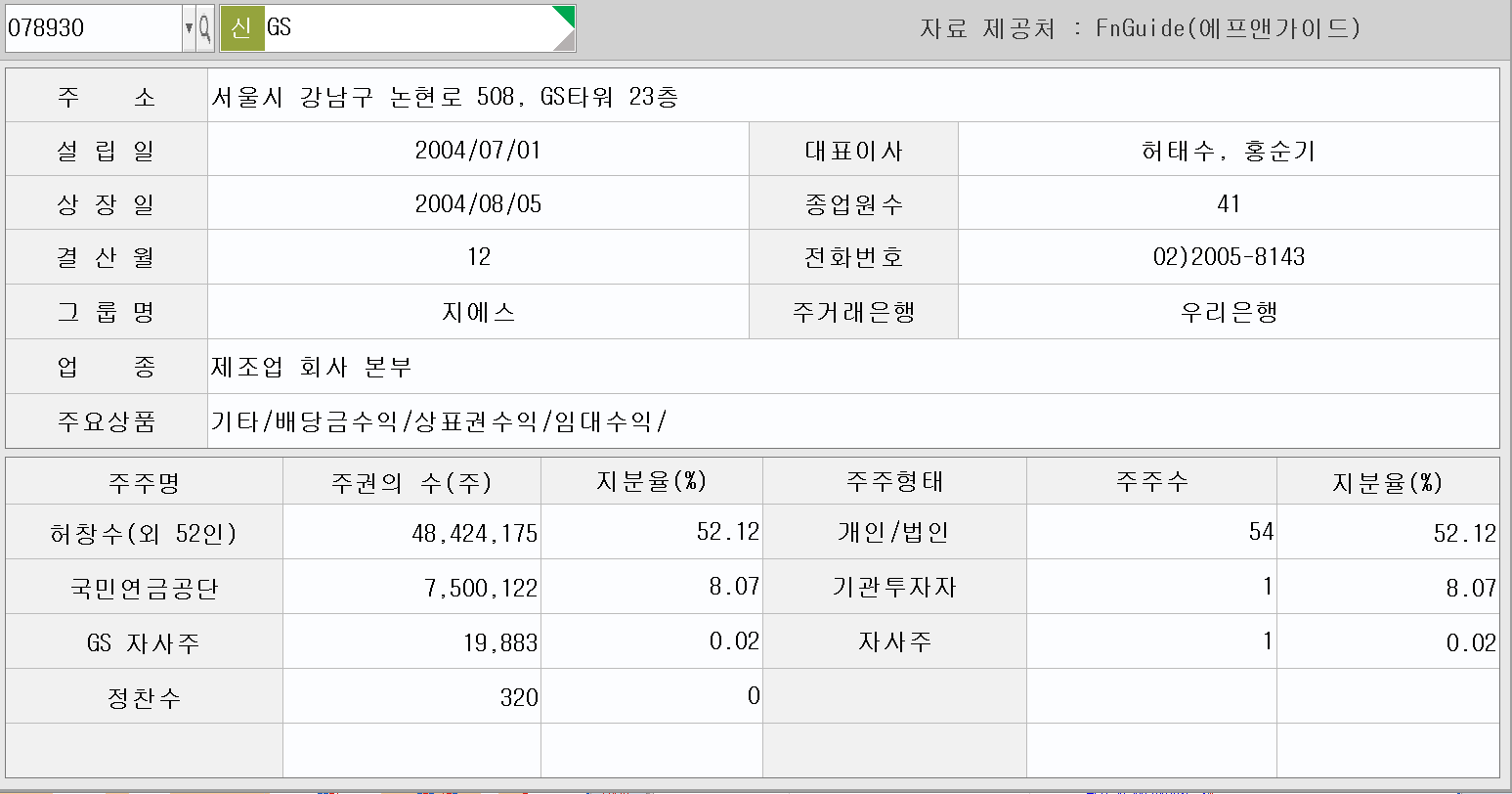The height and width of the screenshot is (794, 1512).
Task: Click the 업 종 industry label
Action: click(107, 367)
